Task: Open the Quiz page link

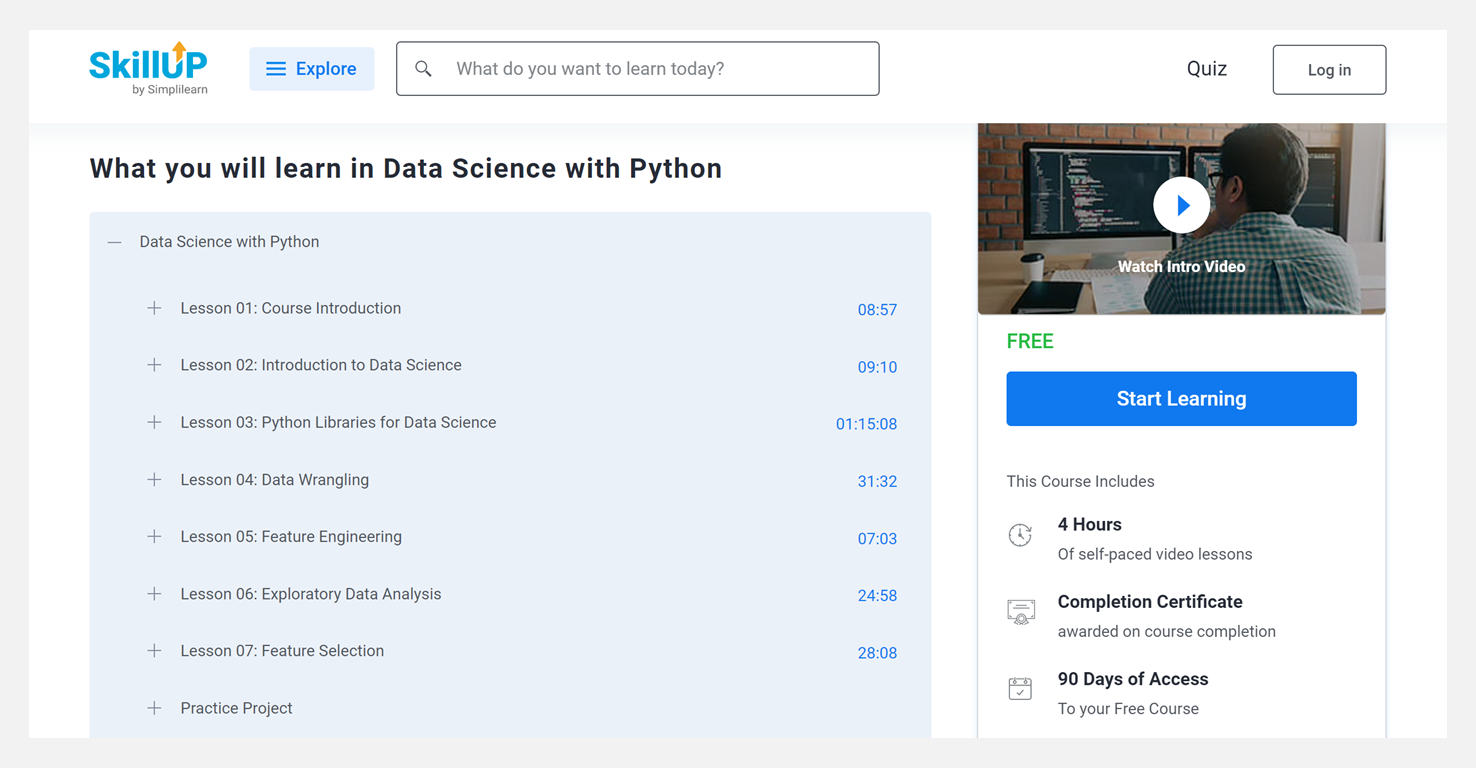Action: point(1206,69)
